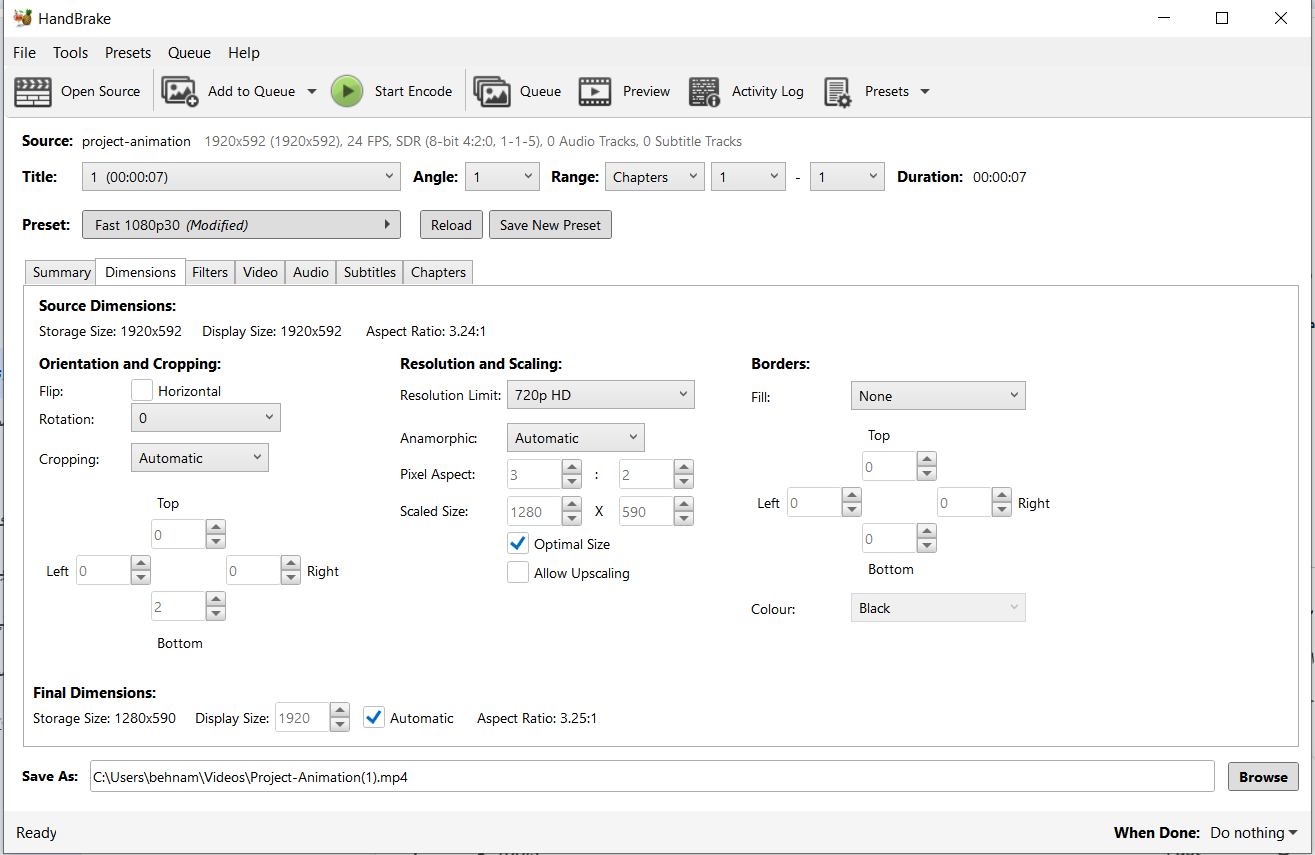Screen dimensions: 1315x855
Task: Click the Borders Right value field
Action: (965, 502)
